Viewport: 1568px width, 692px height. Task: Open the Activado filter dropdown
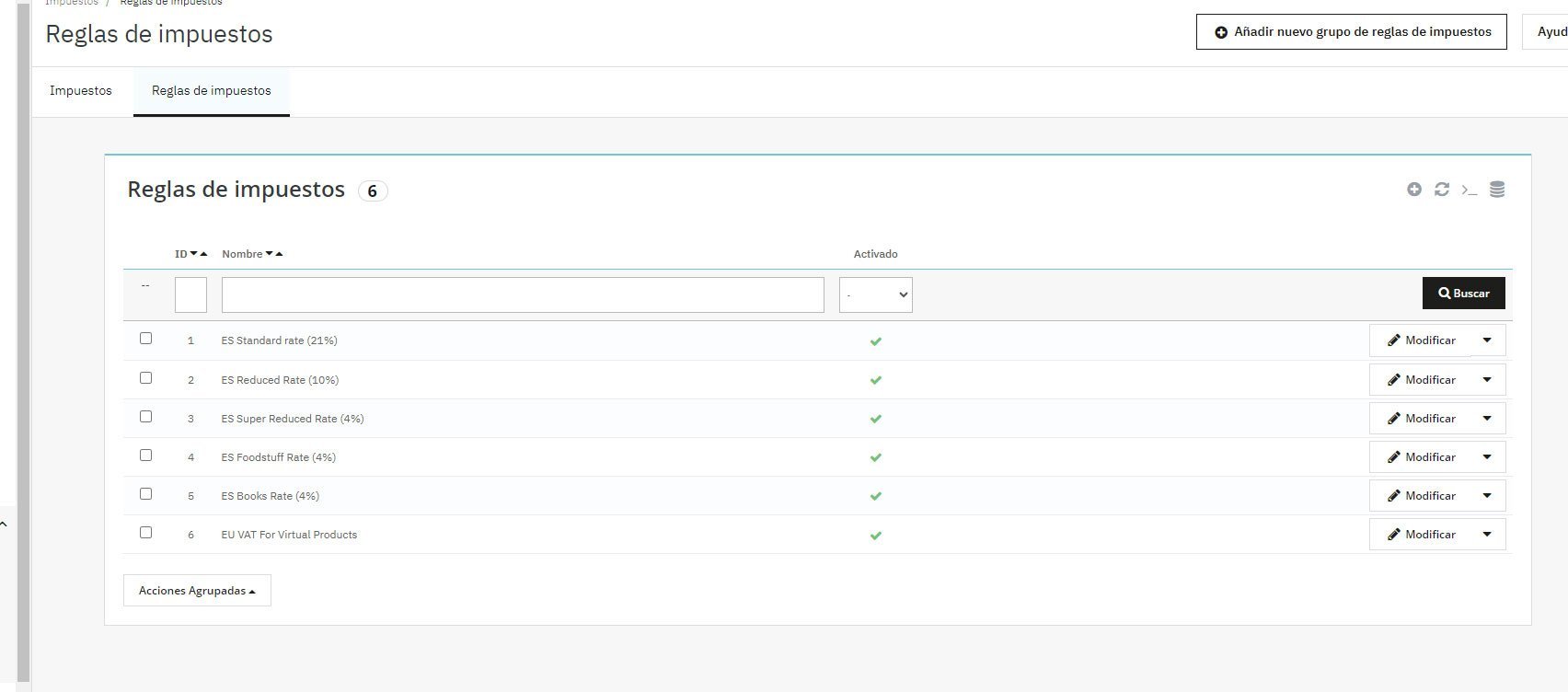coord(875,294)
